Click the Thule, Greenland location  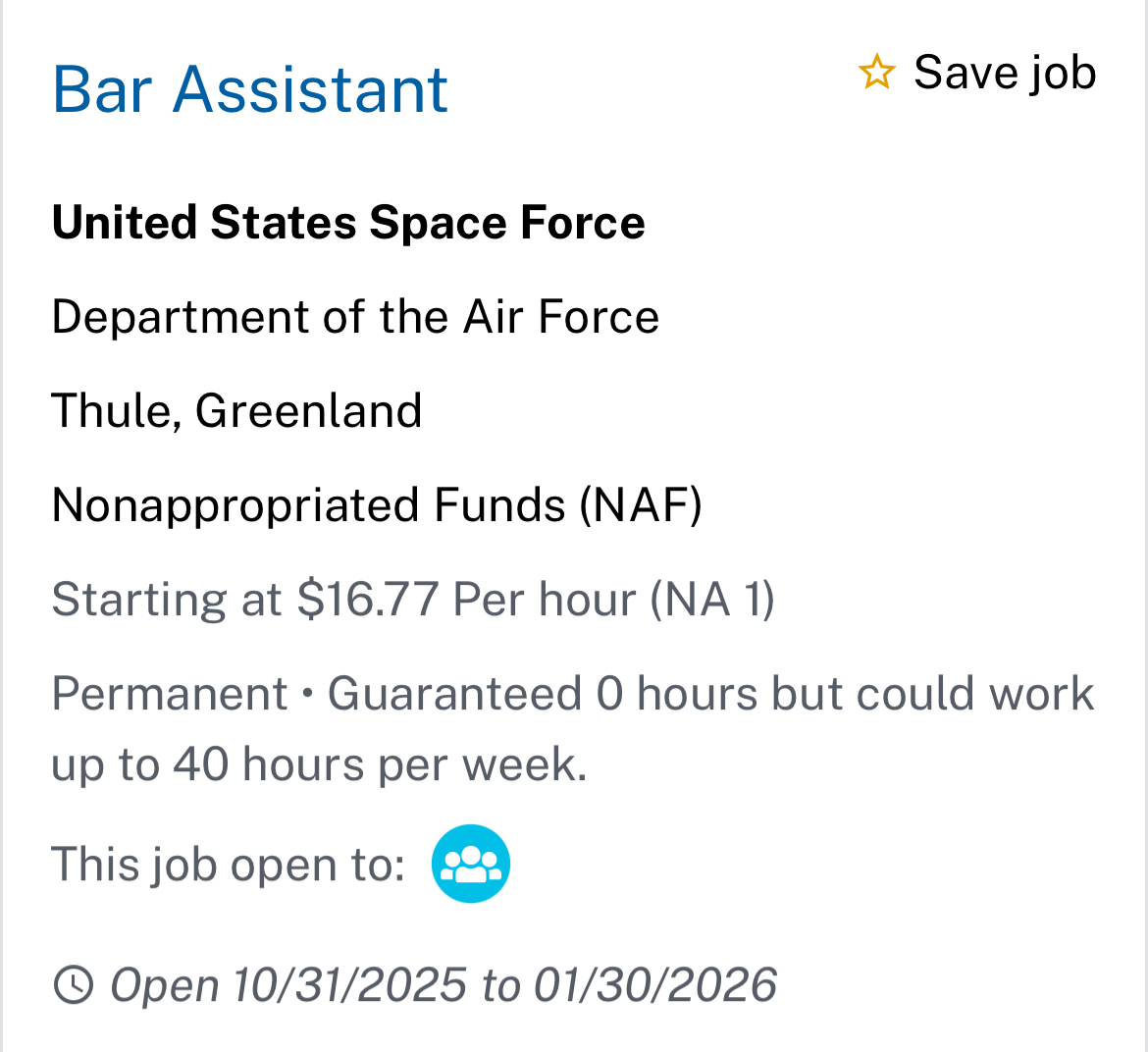point(236,410)
